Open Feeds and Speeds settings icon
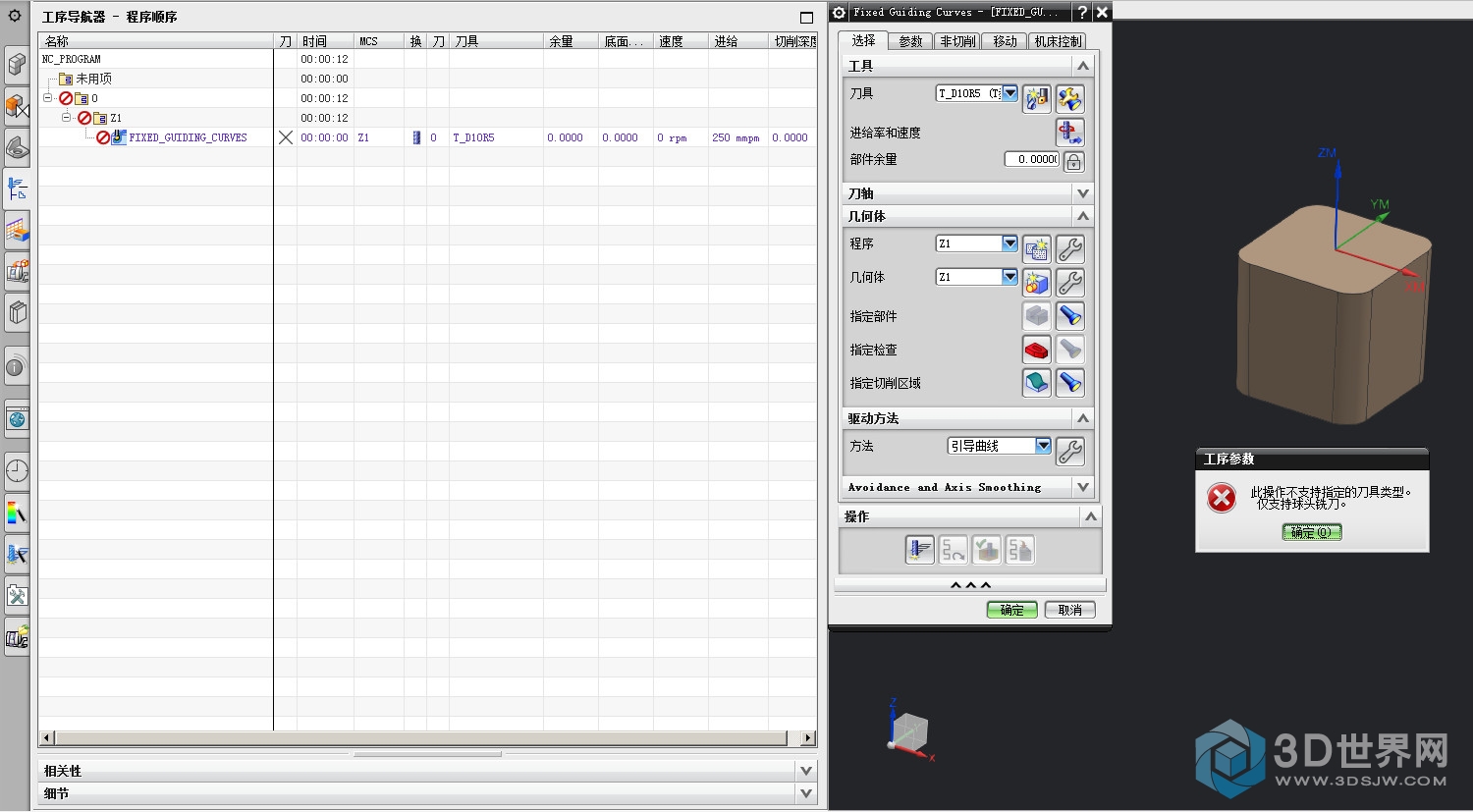 point(1069,132)
